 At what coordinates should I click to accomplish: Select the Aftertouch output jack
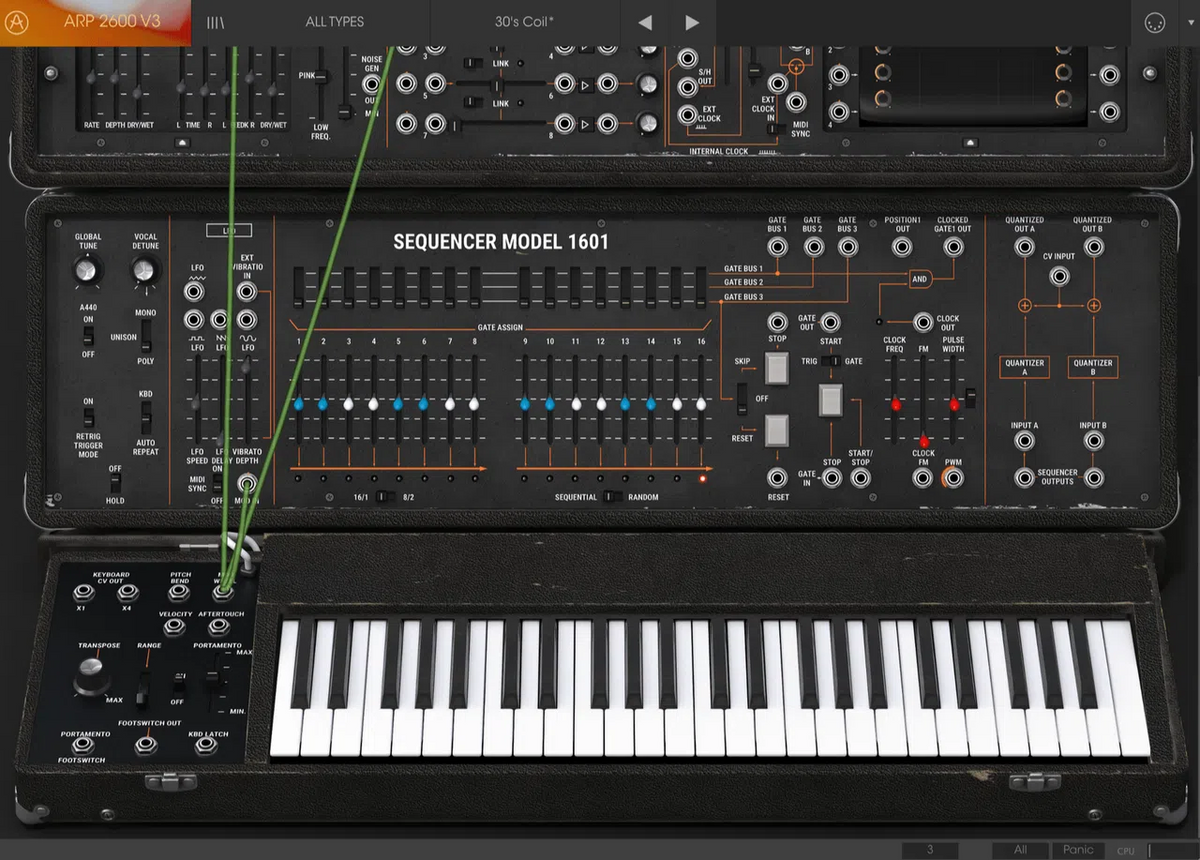218,625
